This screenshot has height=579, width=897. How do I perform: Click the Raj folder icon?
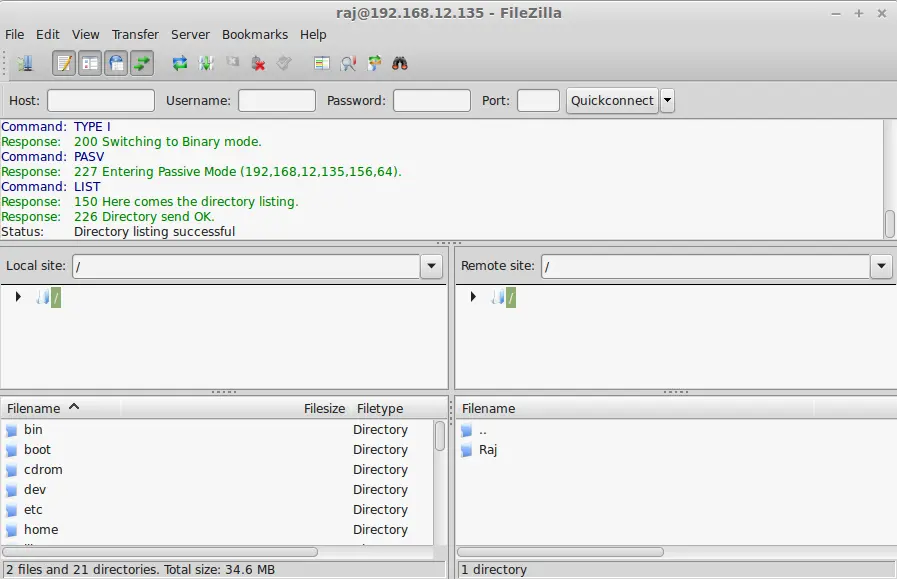[x=467, y=450]
